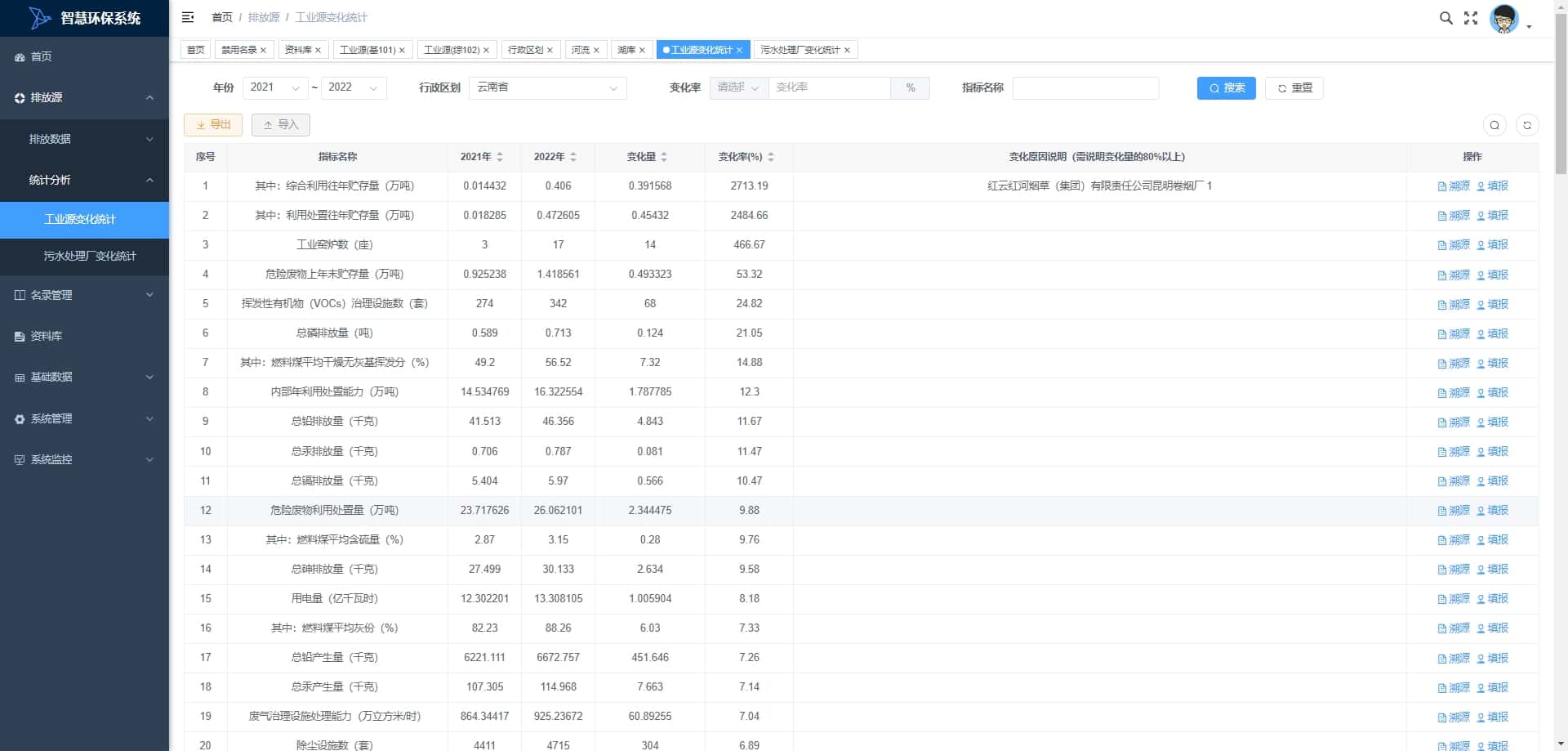Open the start year 2021 dropdown
The width and height of the screenshot is (1568, 751).
(x=275, y=87)
